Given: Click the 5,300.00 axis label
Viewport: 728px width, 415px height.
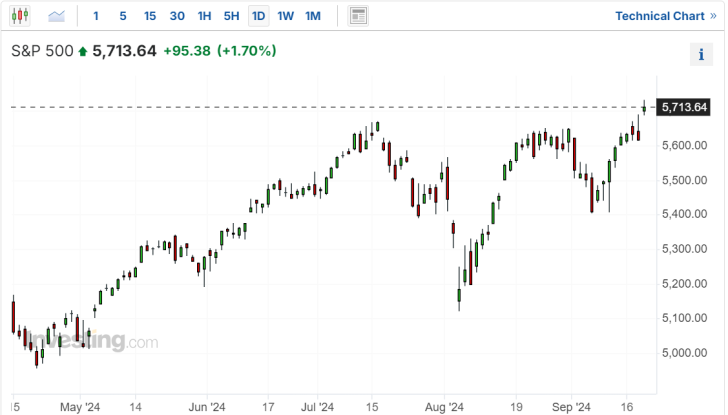Looking at the screenshot, I should (684, 249).
